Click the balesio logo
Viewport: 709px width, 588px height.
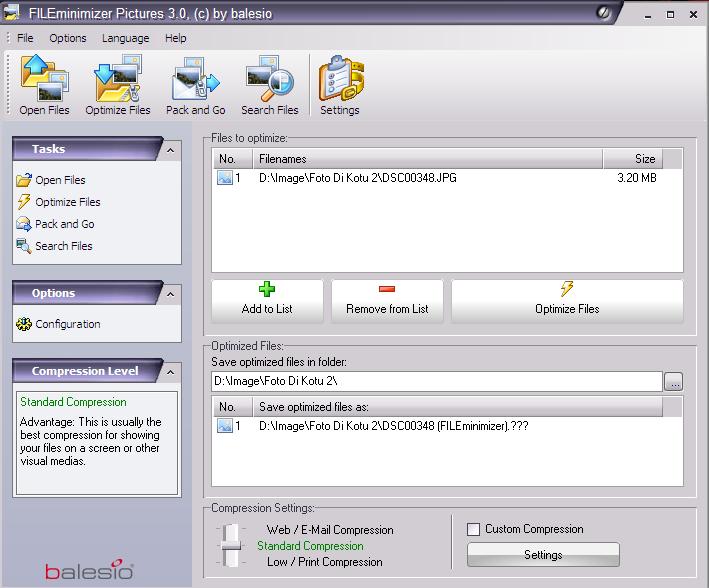tap(89, 570)
